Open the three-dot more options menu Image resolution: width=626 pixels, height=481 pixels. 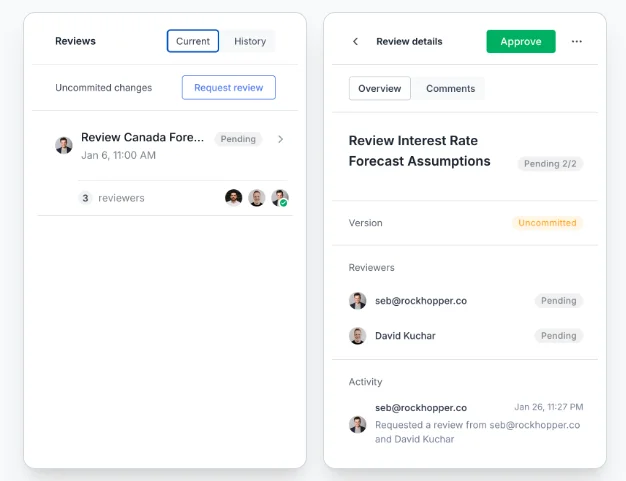point(577,42)
